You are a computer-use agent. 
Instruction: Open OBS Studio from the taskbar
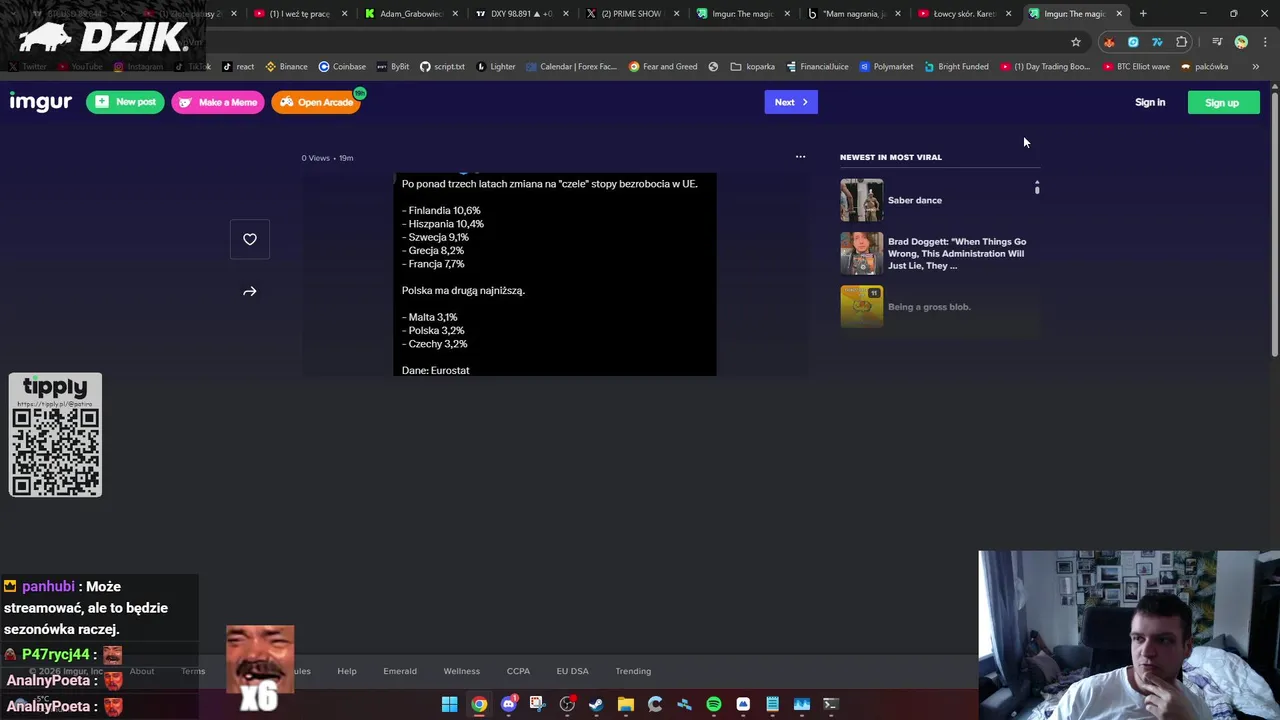567,704
